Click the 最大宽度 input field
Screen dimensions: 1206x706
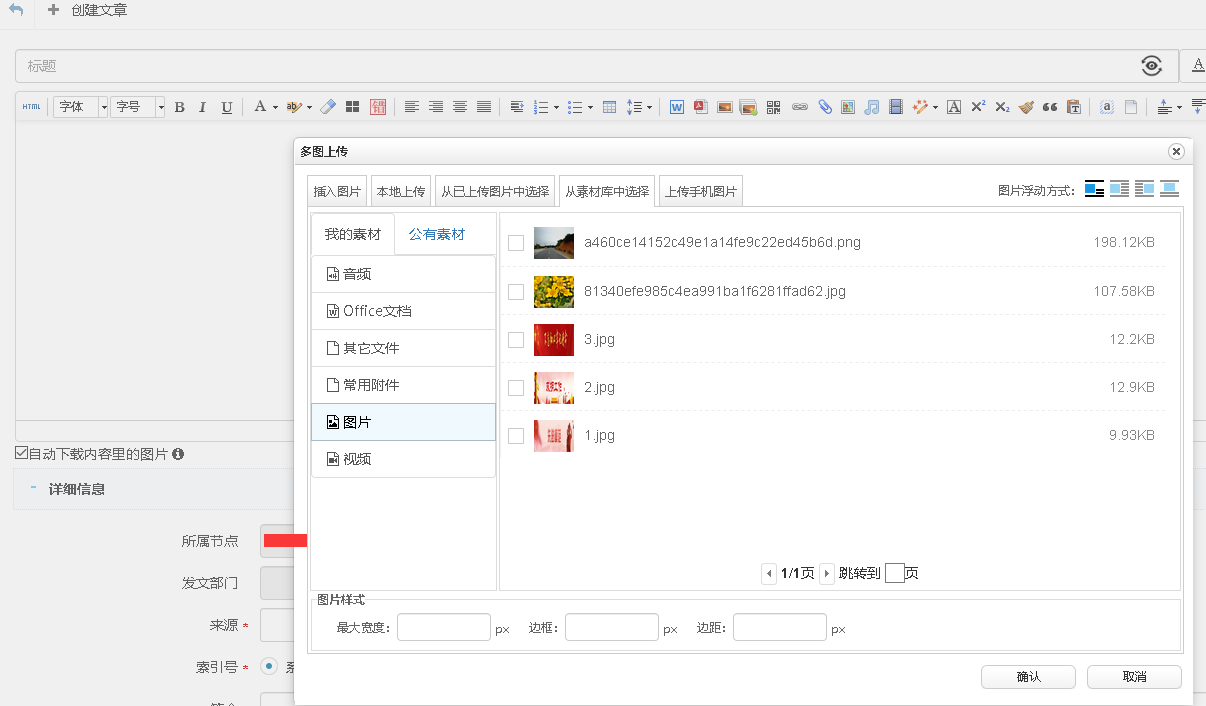(x=444, y=628)
